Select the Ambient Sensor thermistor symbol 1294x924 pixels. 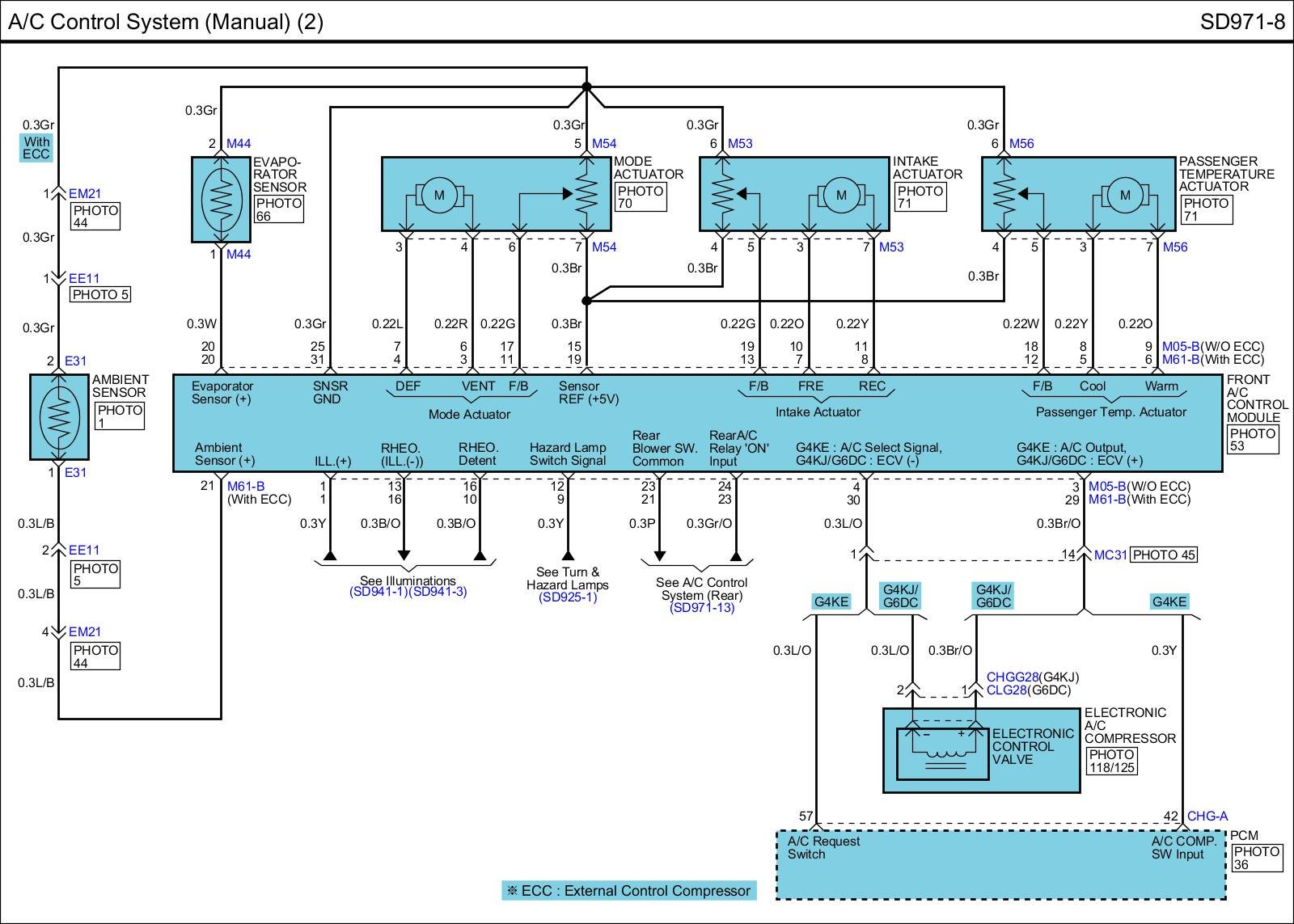click(59, 417)
